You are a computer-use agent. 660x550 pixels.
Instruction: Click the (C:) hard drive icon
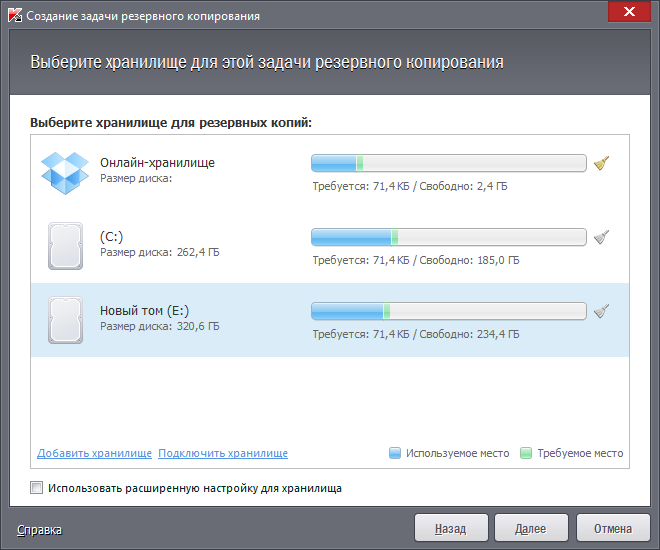65,245
